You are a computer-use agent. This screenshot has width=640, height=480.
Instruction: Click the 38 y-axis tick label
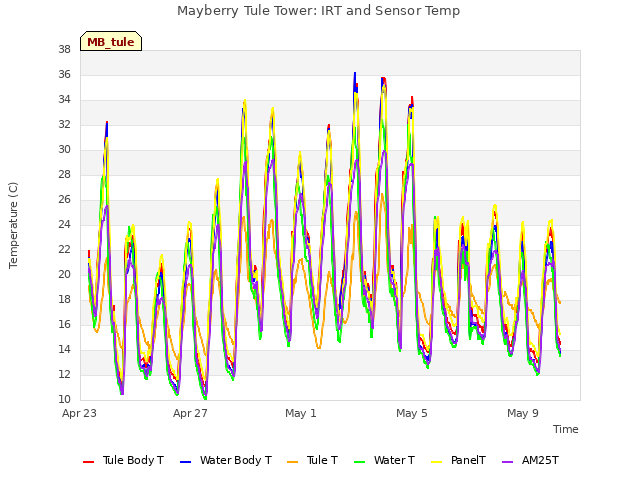pos(64,50)
